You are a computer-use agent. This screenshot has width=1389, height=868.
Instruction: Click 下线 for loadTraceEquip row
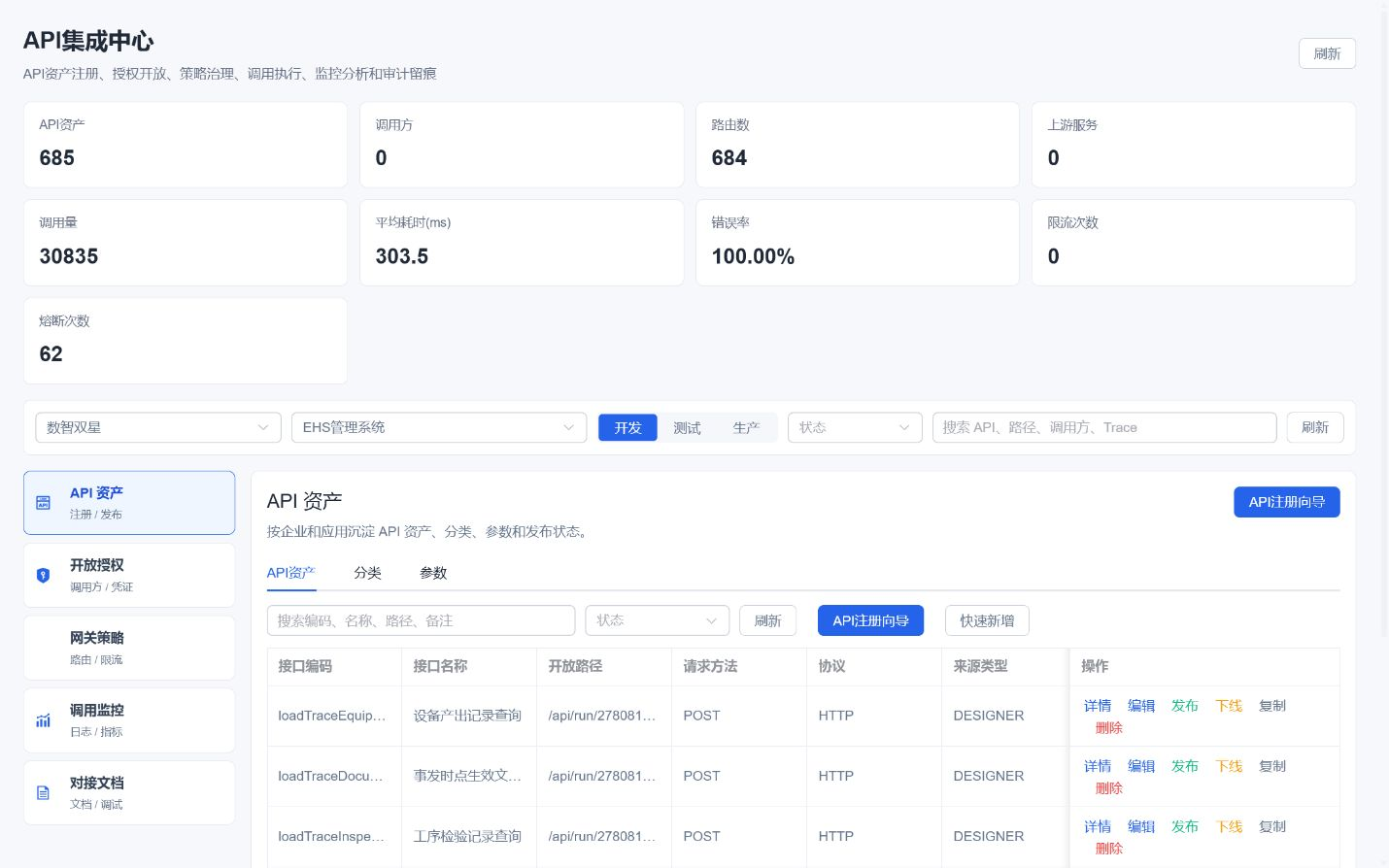coord(1229,706)
